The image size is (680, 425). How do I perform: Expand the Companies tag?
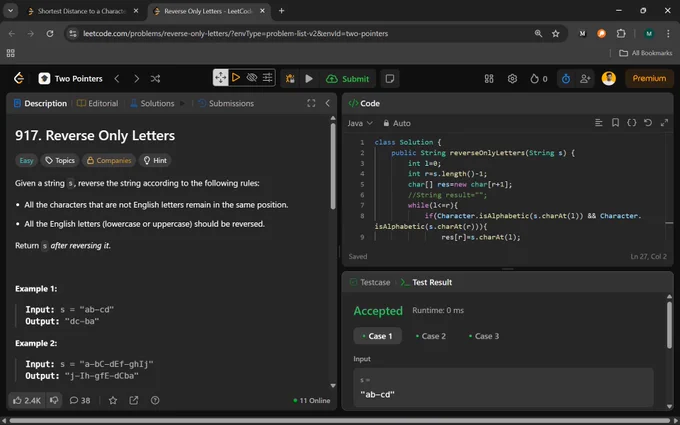tap(109, 160)
